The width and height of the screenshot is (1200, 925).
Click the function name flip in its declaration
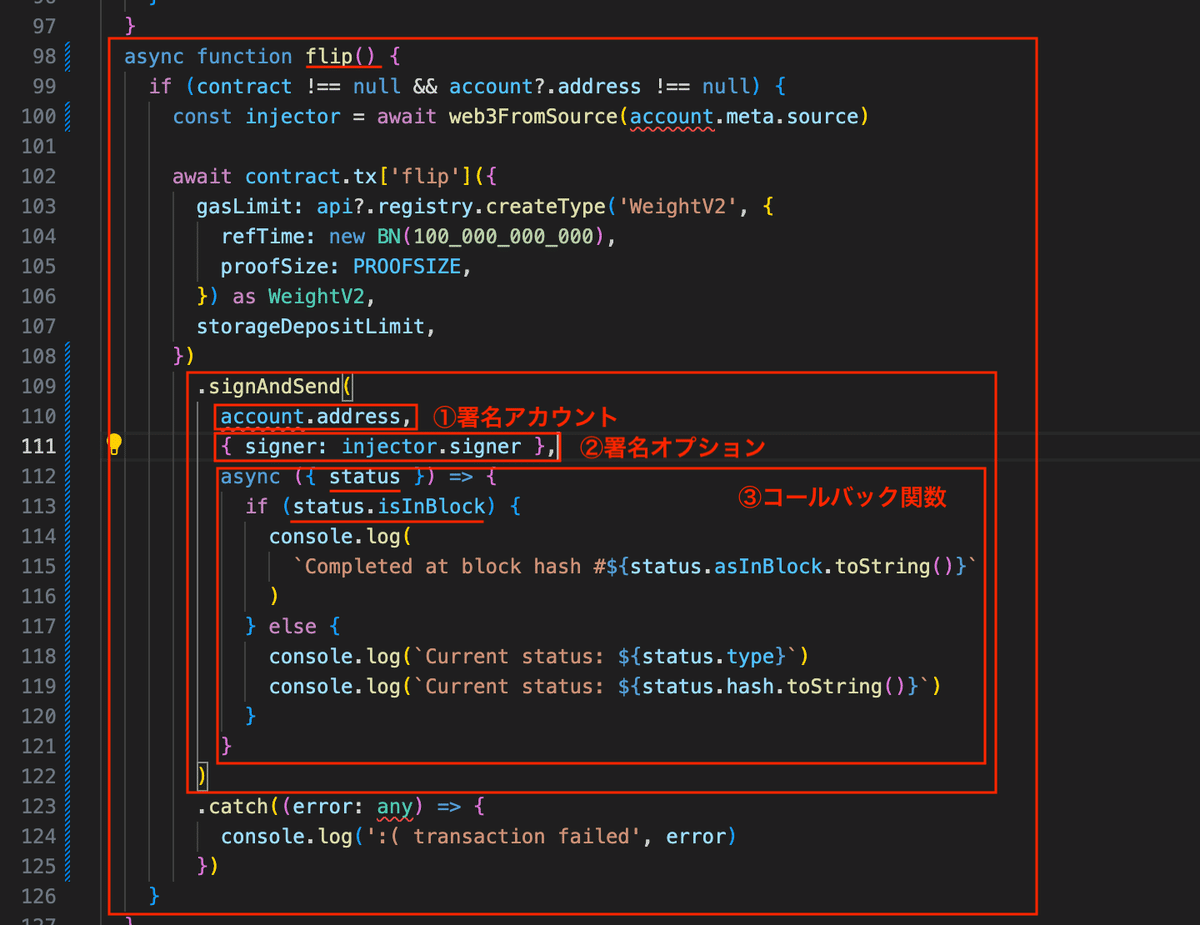[x=329, y=56]
